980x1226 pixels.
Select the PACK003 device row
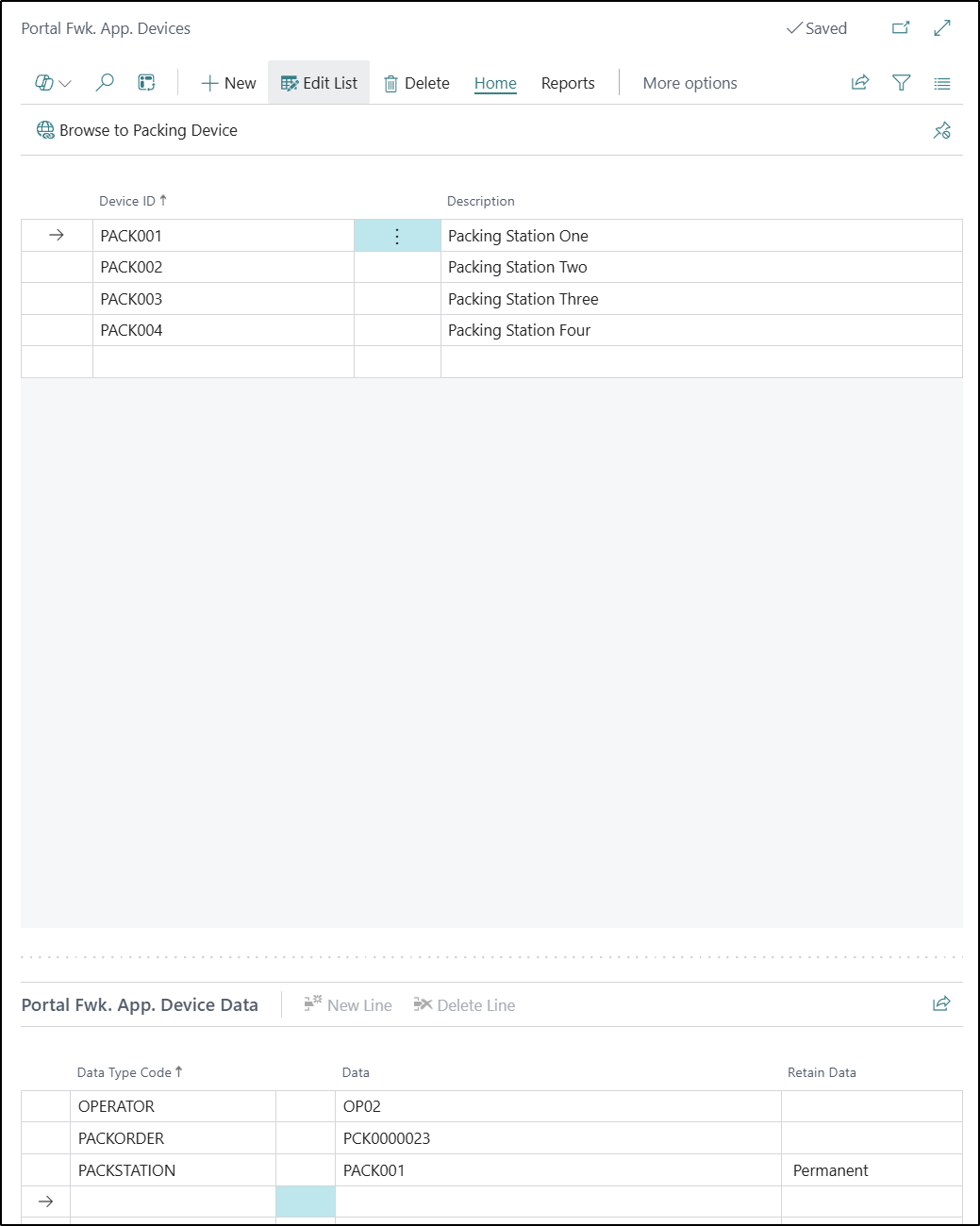pos(132,299)
